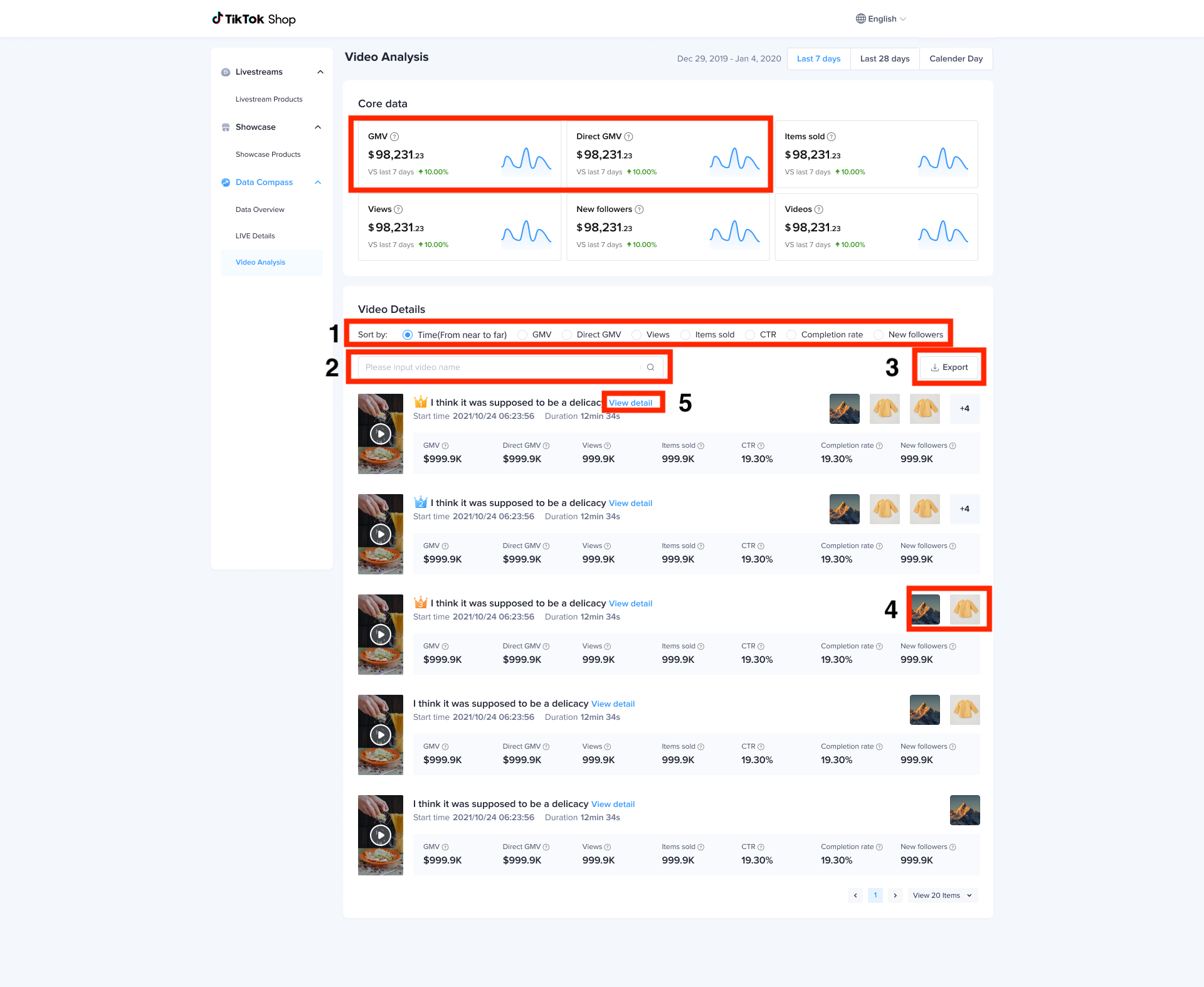This screenshot has width=1204, height=987.
Task: Click the TikTok Shop logo
Action: point(254,19)
